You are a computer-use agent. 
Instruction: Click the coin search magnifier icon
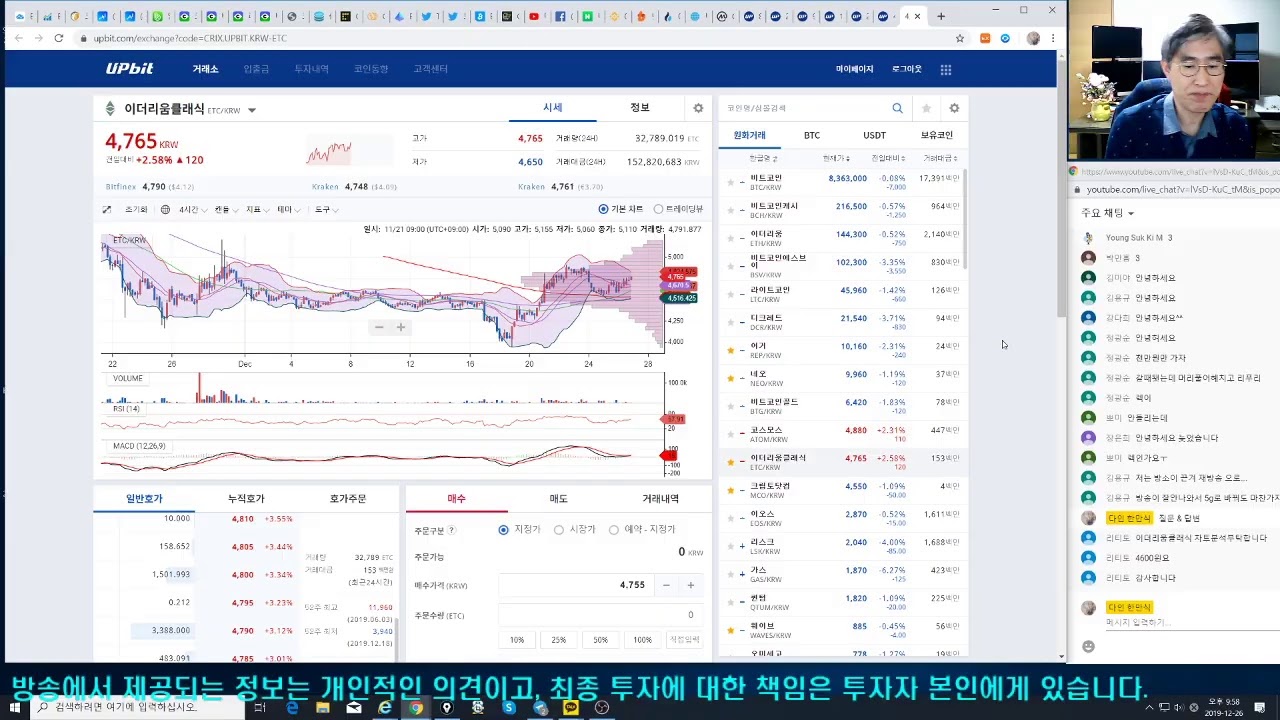(897, 108)
